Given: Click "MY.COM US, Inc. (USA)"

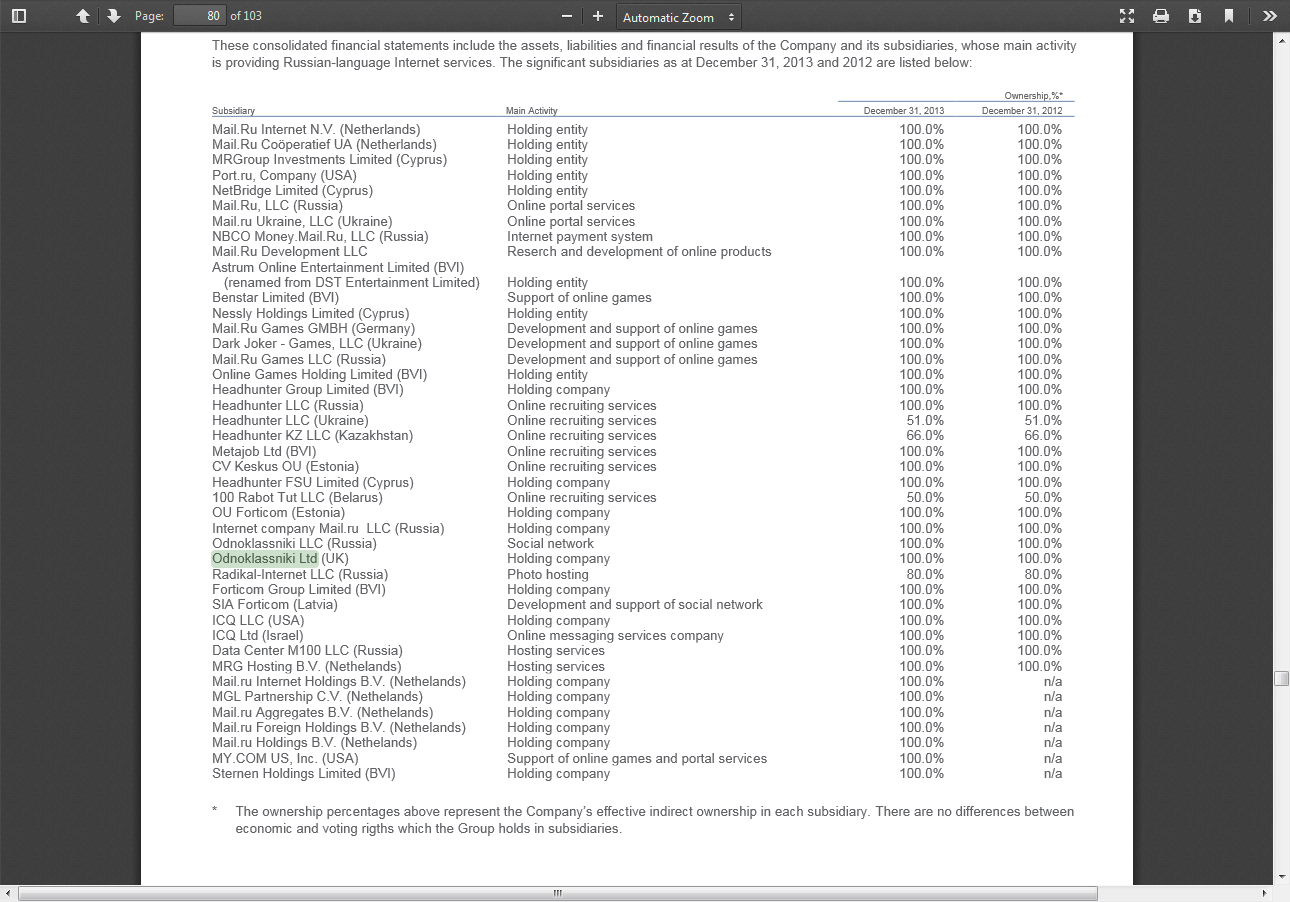Looking at the screenshot, I should pos(285,759).
